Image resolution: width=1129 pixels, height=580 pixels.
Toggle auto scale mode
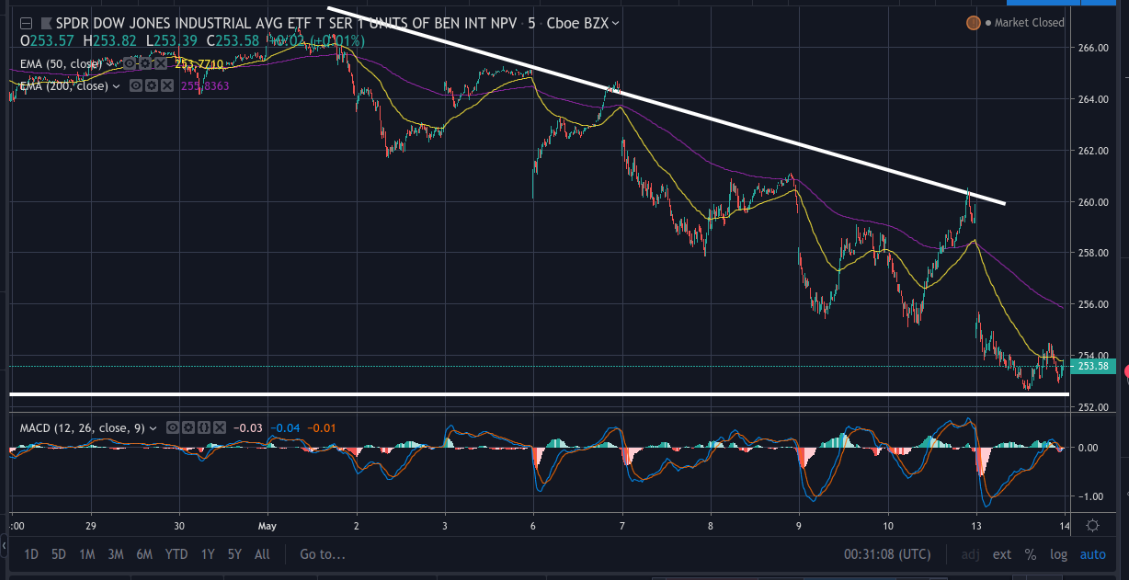pos(1093,555)
